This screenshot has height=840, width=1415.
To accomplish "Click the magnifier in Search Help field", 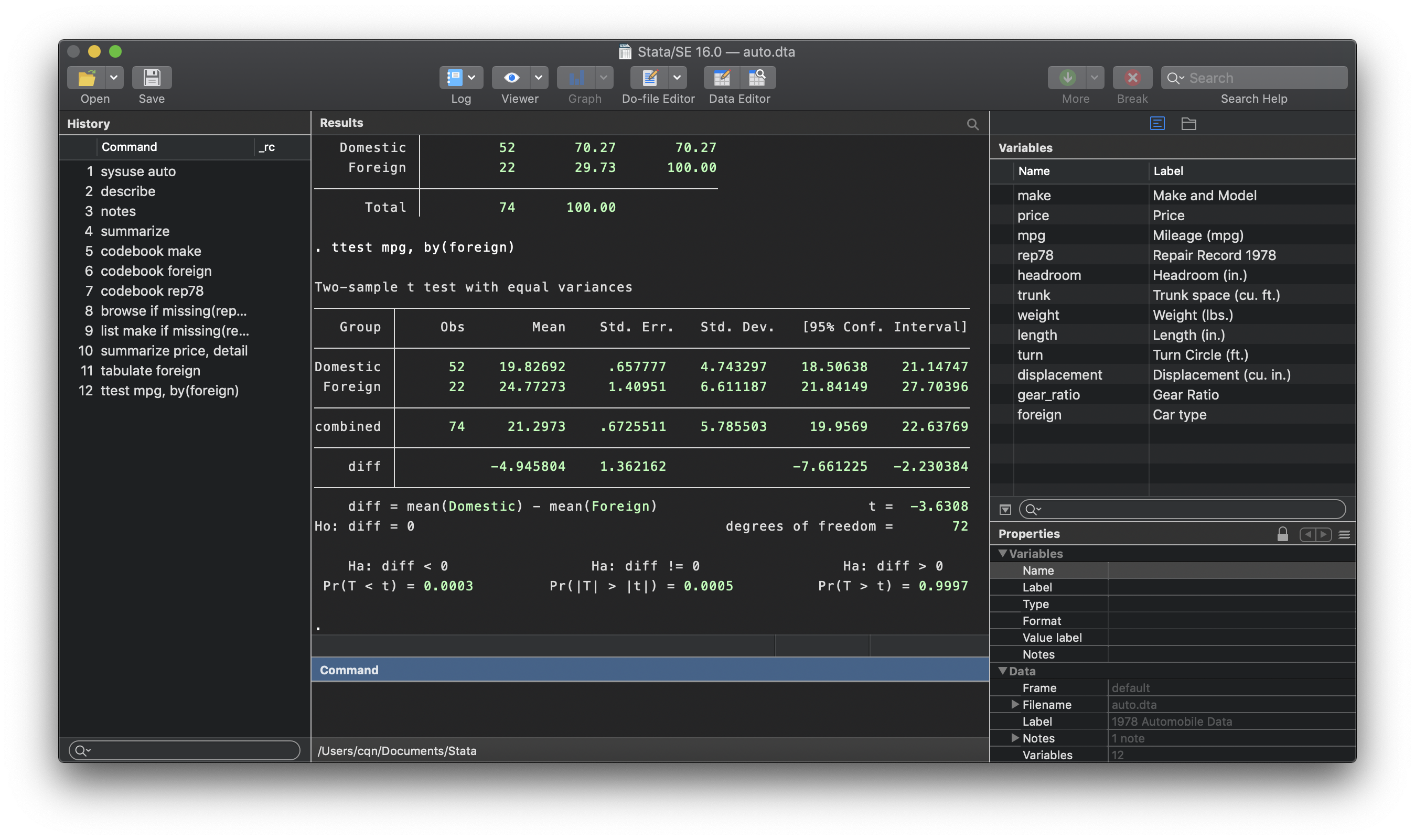I will click(1175, 78).
